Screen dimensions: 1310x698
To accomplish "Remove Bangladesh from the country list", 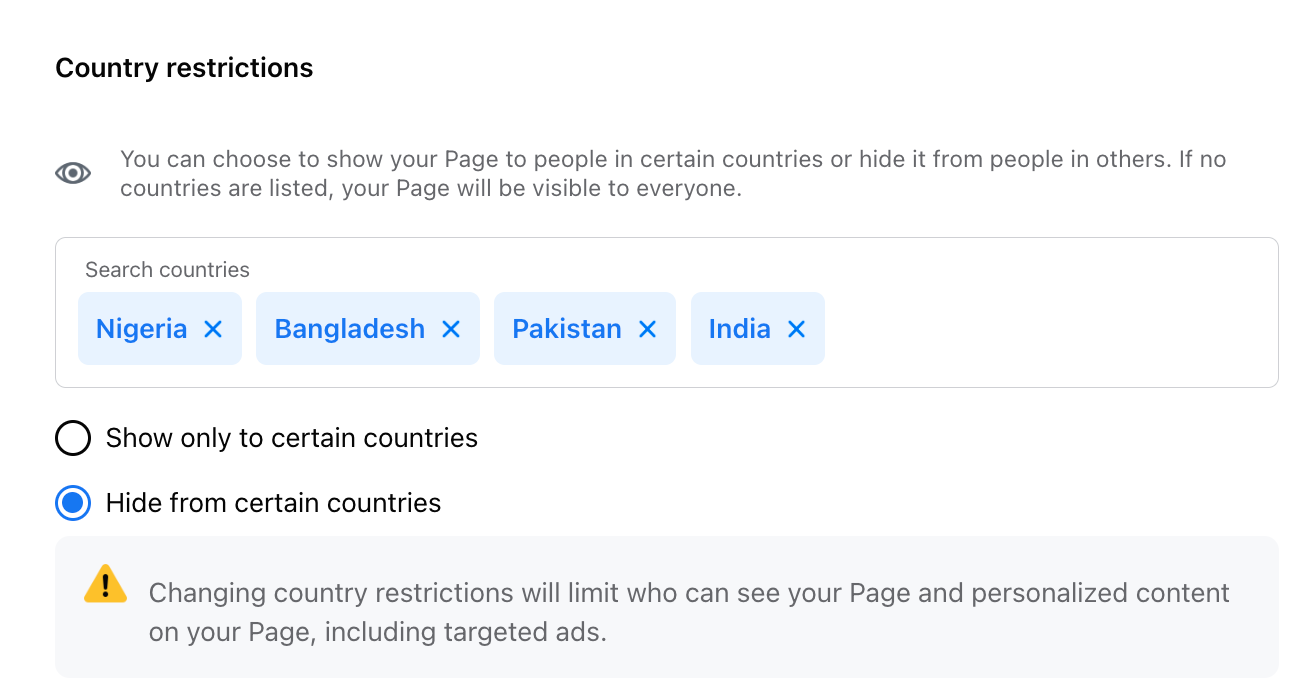I will pos(451,329).
